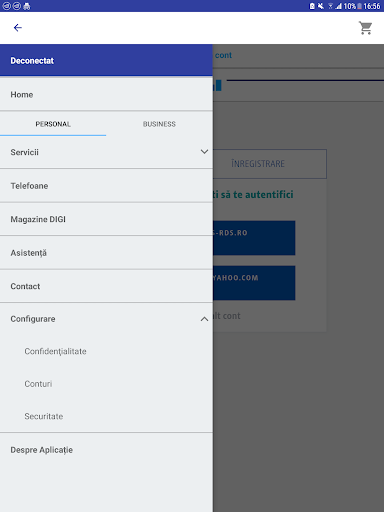Switch to the PERSONAL tab
384x512 pixels.
pyautogui.click(x=53, y=124)
